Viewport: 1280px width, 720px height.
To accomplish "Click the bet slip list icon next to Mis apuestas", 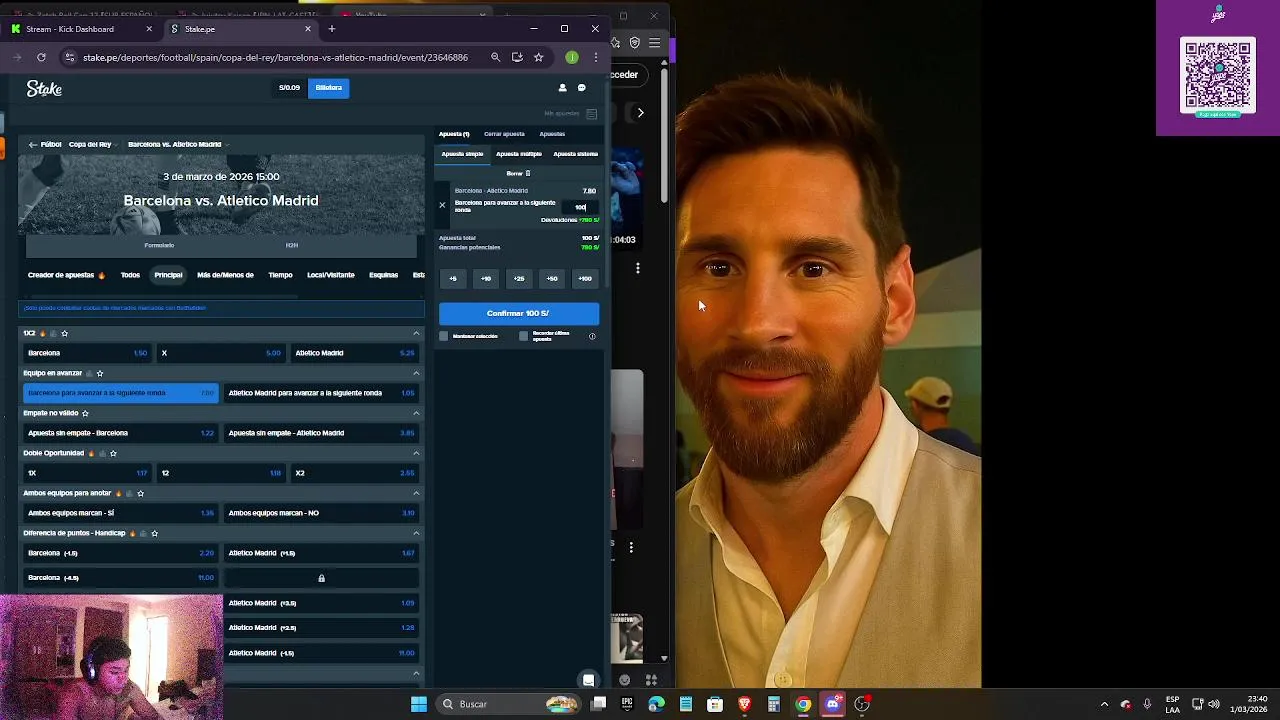I will coord(592,114).
